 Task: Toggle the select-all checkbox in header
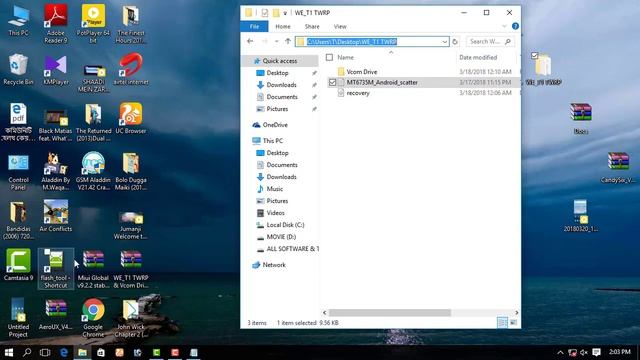pyautogui.click(x=329, y=58)
